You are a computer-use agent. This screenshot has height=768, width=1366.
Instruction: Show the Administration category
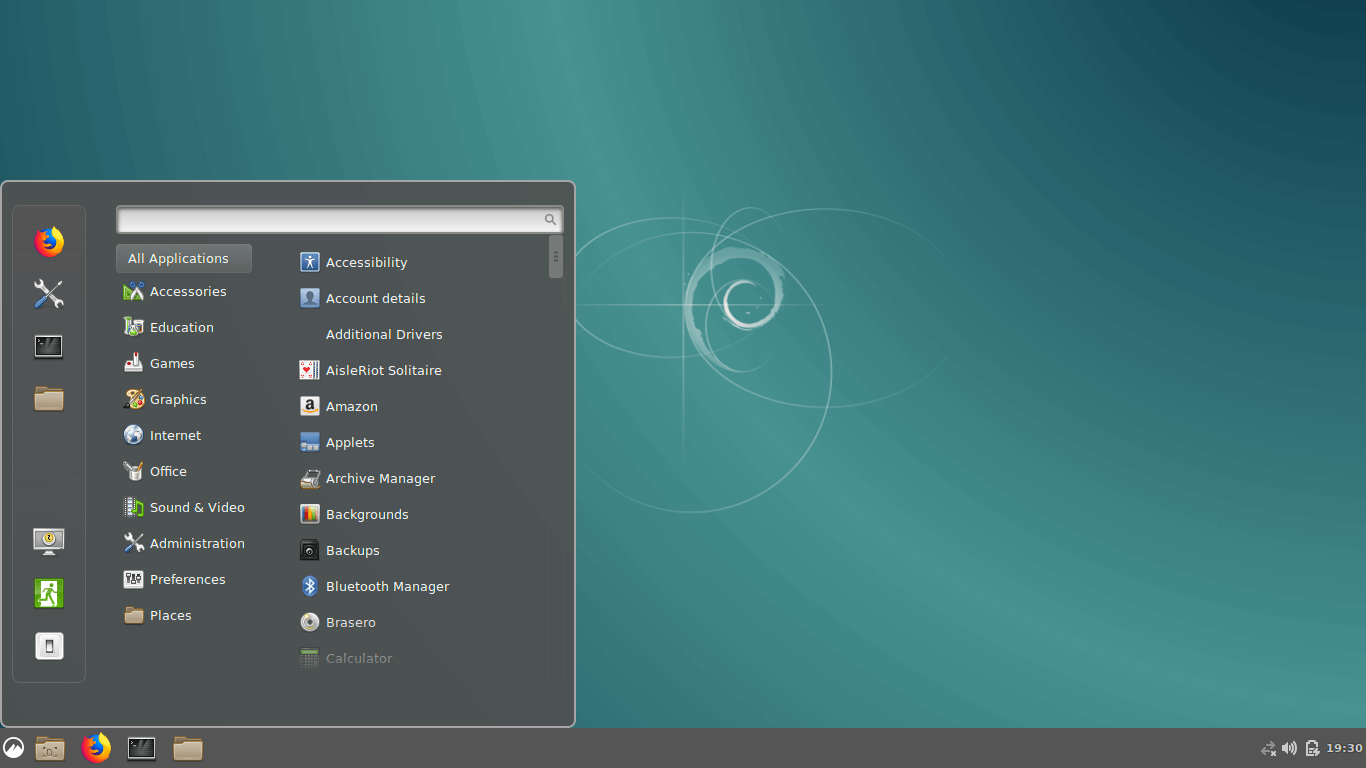[x=196, y=543]
